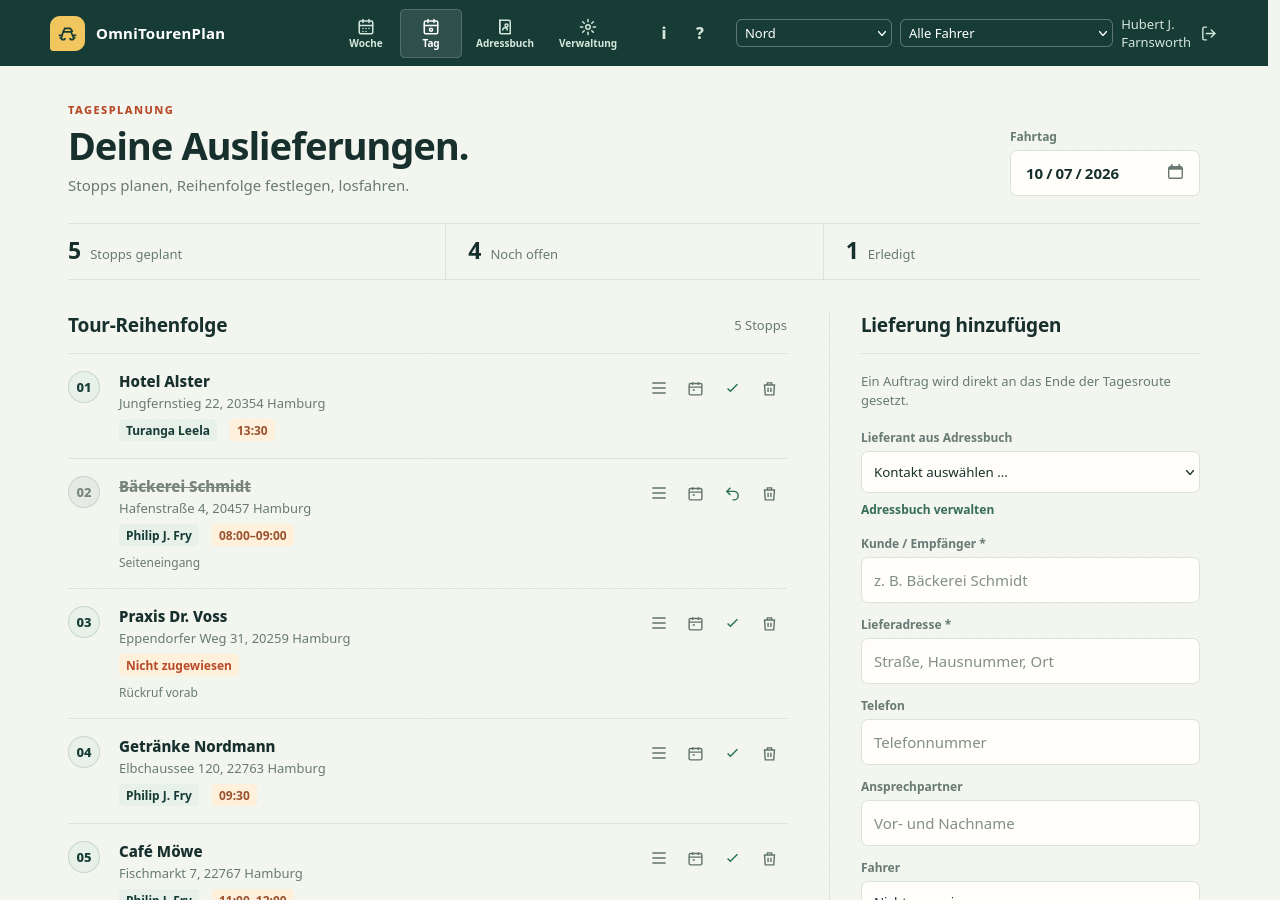This screenshot has height=900, width=1280.
Task: Mark Getränke Nordmann as done
Action: (x=732, y=753)
